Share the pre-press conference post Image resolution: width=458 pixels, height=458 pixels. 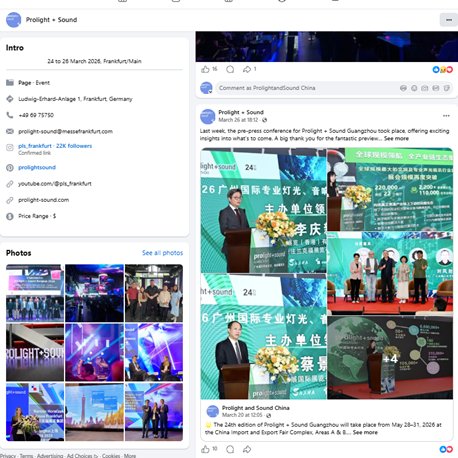pyautogui.click(x=247, y=449)
